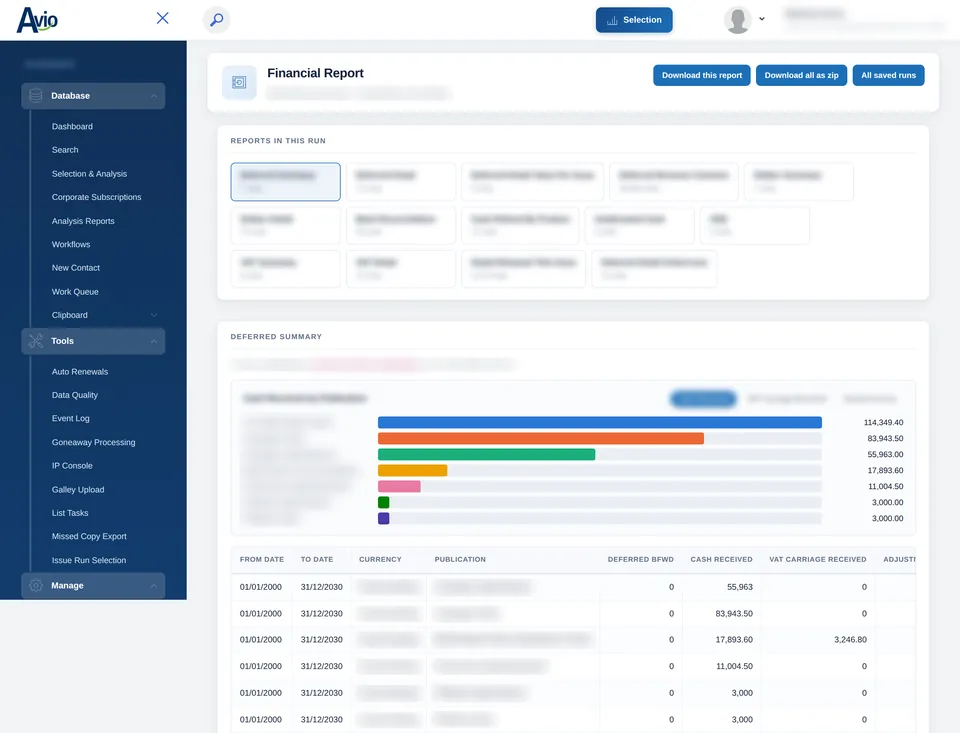Click Download this report
The height and width of the screenshot is (733, 960).
702,75
